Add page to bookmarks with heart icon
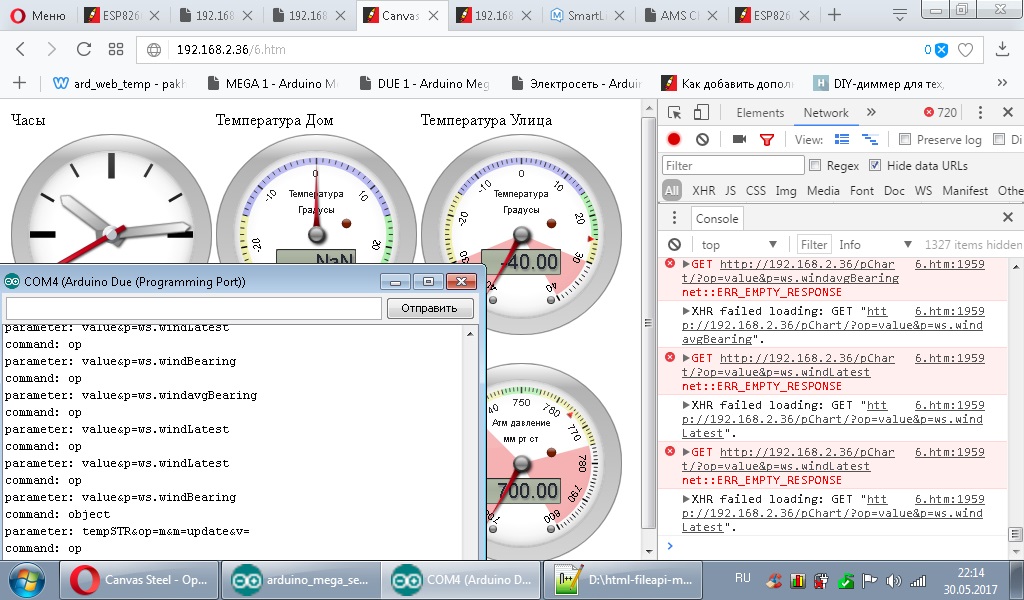The image size is (1024, 600). (965, 50)
